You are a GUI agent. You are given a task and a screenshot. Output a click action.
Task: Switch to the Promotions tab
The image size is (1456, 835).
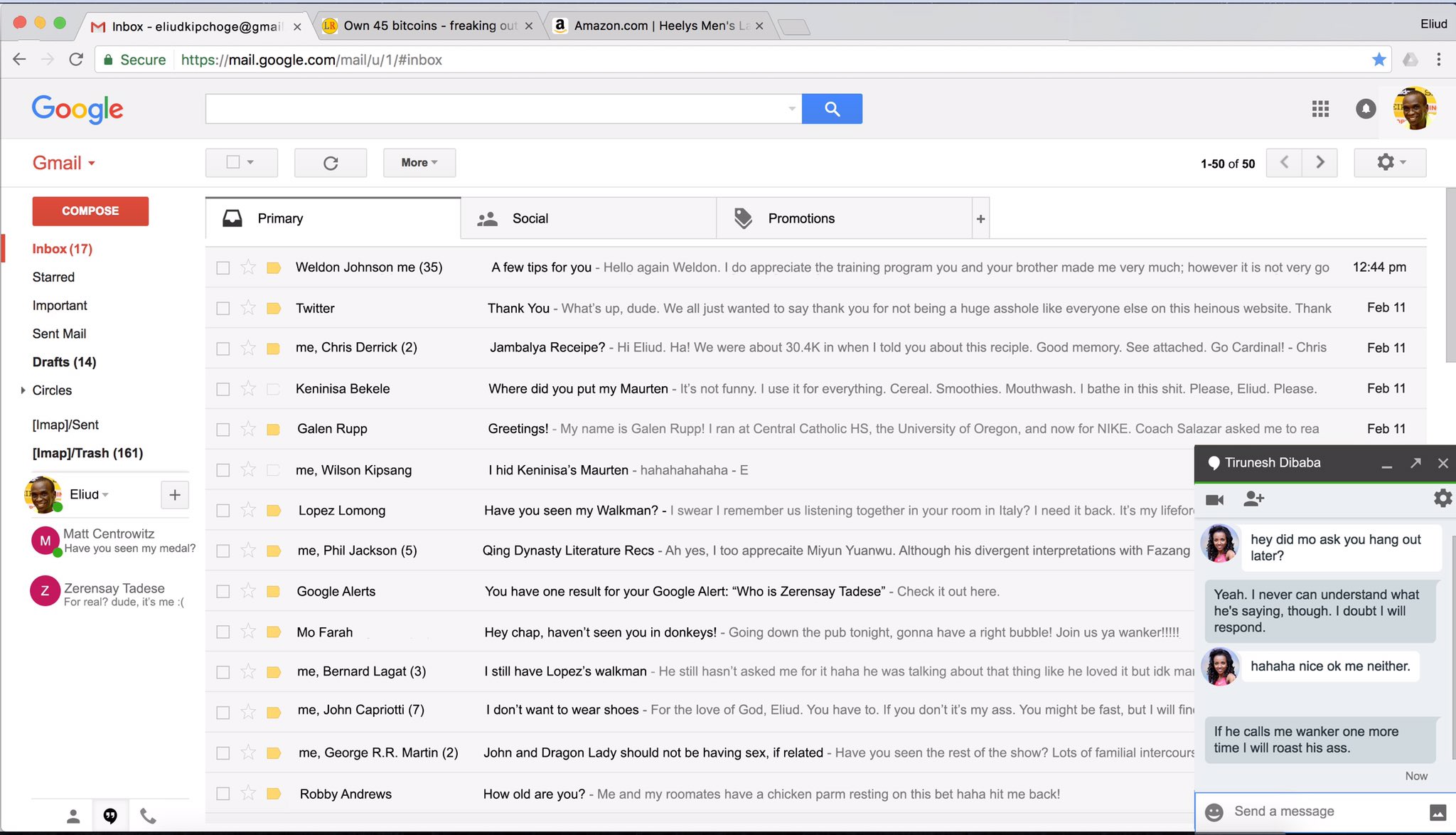[801, 218]
